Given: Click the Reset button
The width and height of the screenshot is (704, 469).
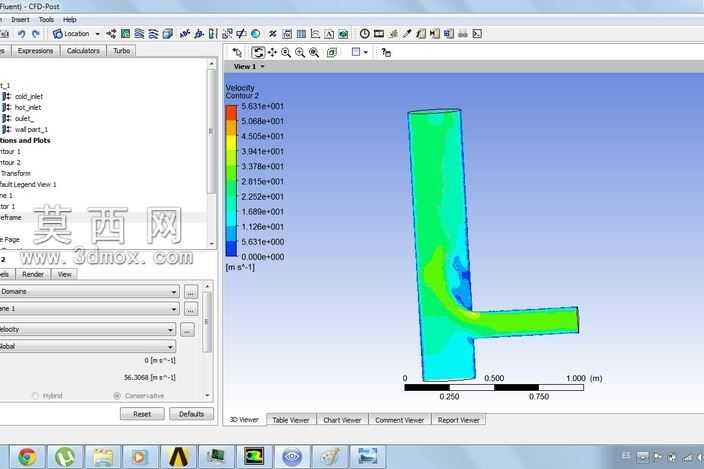Looking at the screenshot, I should (x=142, y=414).
